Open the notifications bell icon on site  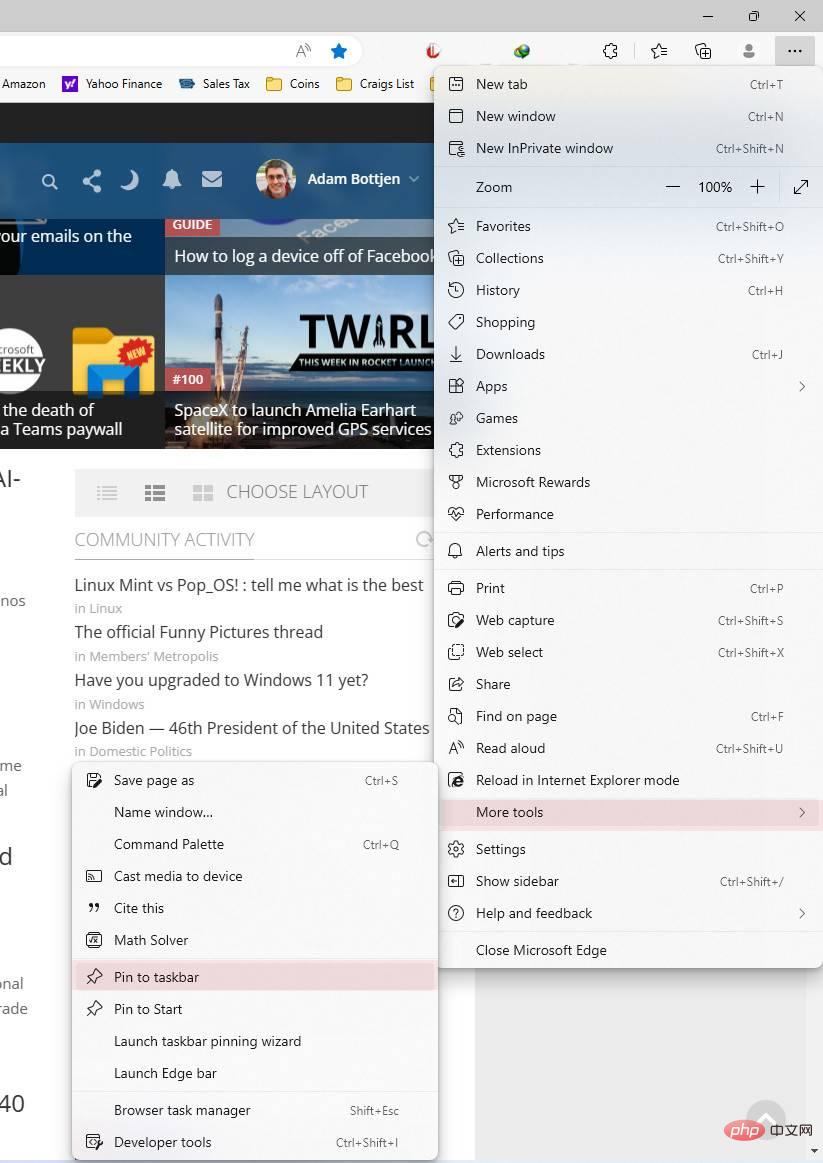coord(172,179)
